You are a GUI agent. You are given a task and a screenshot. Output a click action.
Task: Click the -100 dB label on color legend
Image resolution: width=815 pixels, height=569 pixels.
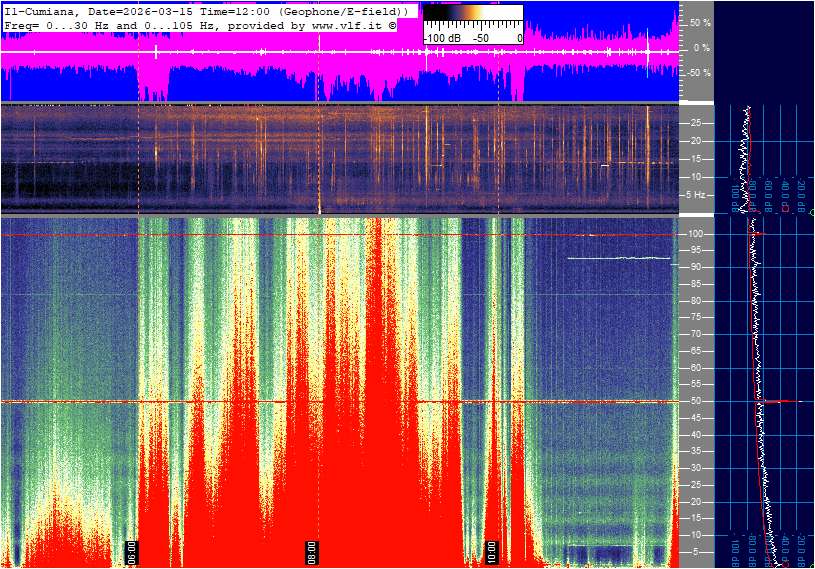pyautogui.click(x=441, y=38)
